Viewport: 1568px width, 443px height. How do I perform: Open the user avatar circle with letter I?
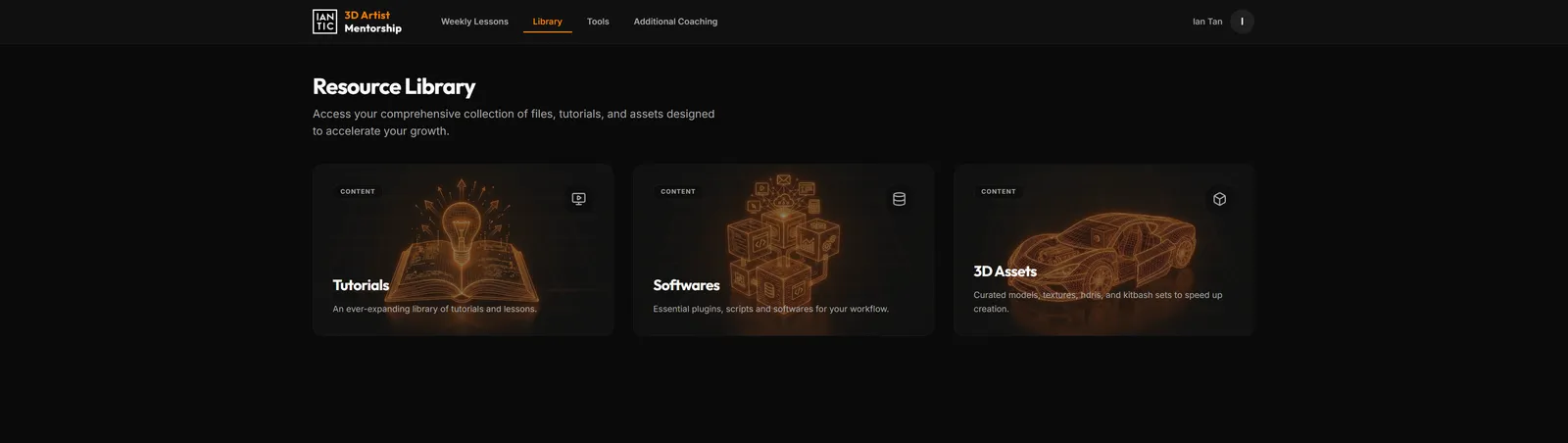pyautogui.click(x=1242, y=22)
